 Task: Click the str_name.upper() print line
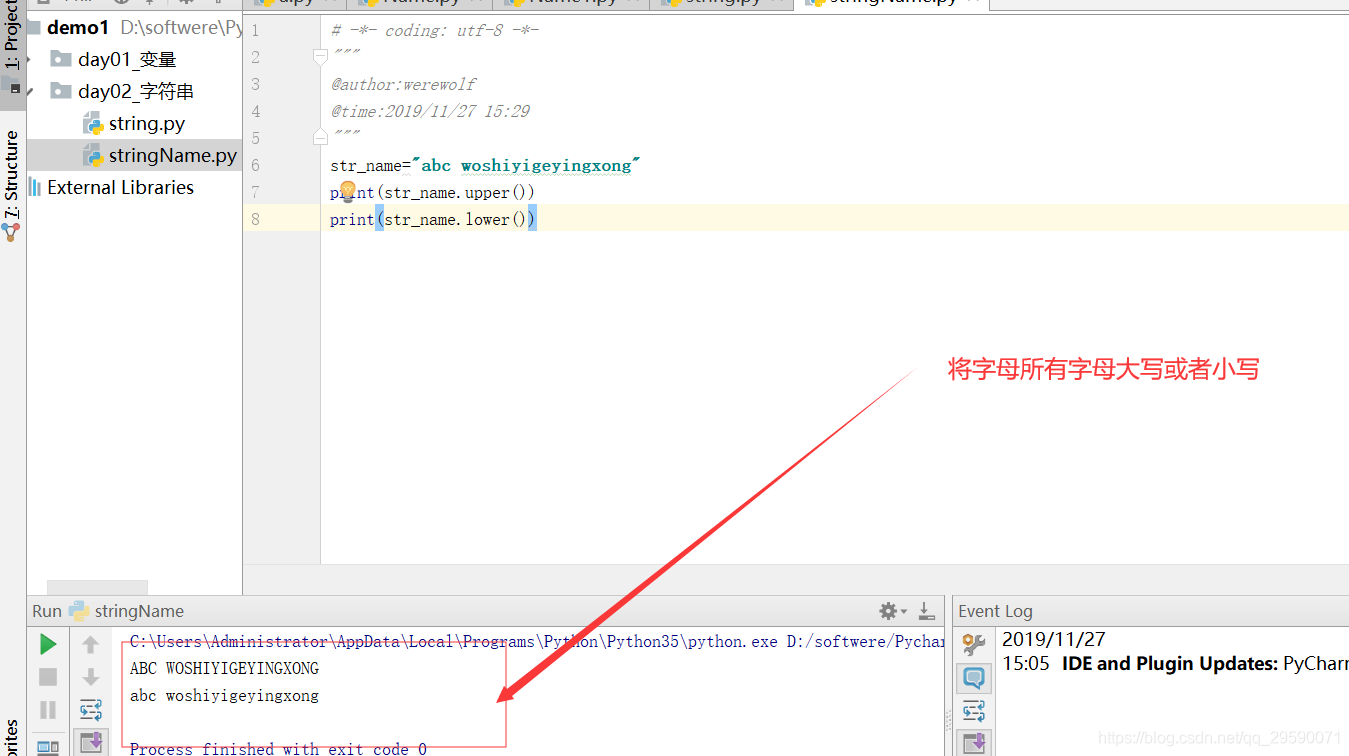point(432,192)
